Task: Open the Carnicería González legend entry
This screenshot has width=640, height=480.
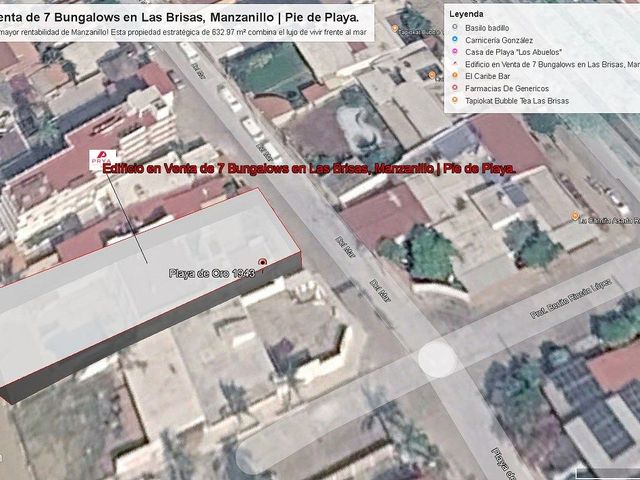Action: 499,40
